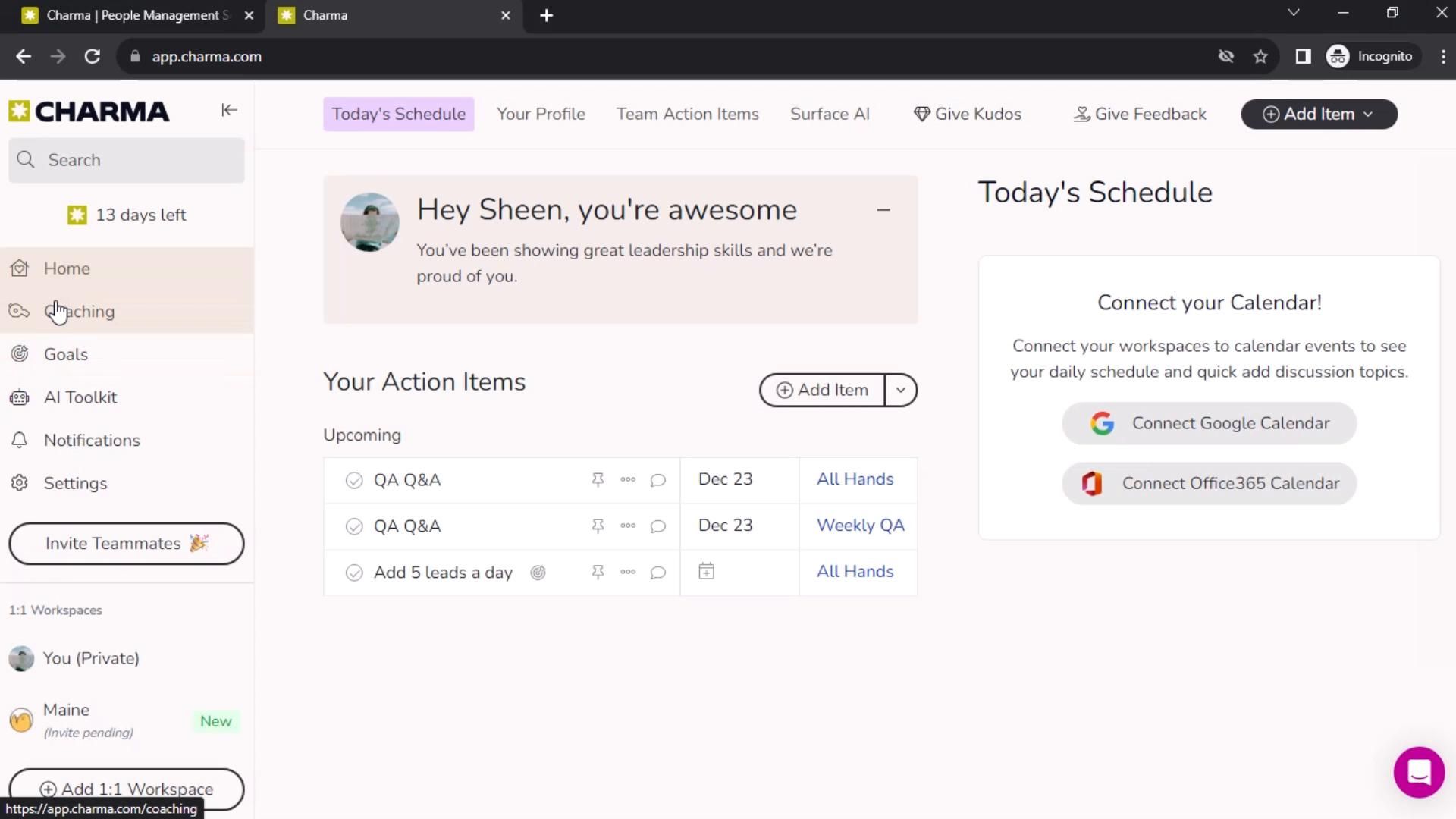Switch to Your Profile tab

coord(541,115)
